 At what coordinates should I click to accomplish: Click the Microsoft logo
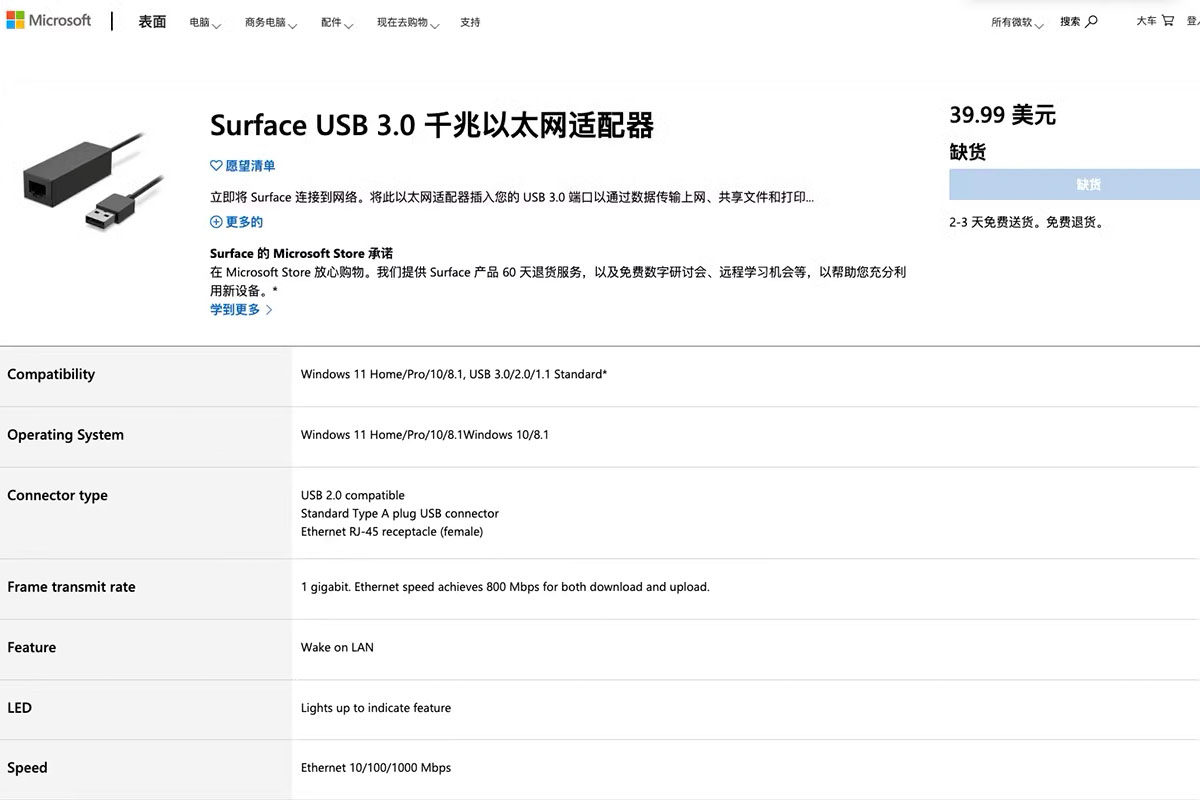pyautogui.click(x=48, y=21)
